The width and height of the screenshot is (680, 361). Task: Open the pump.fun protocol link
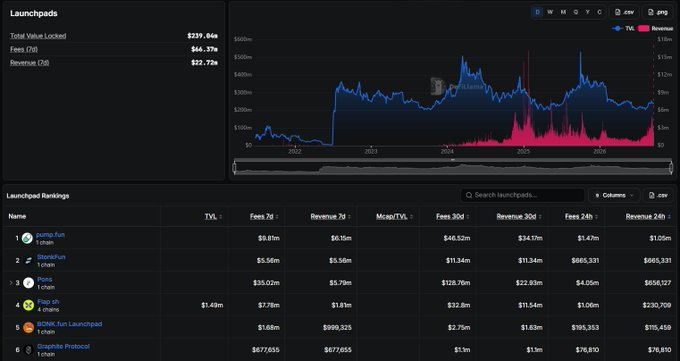(50, 235)
